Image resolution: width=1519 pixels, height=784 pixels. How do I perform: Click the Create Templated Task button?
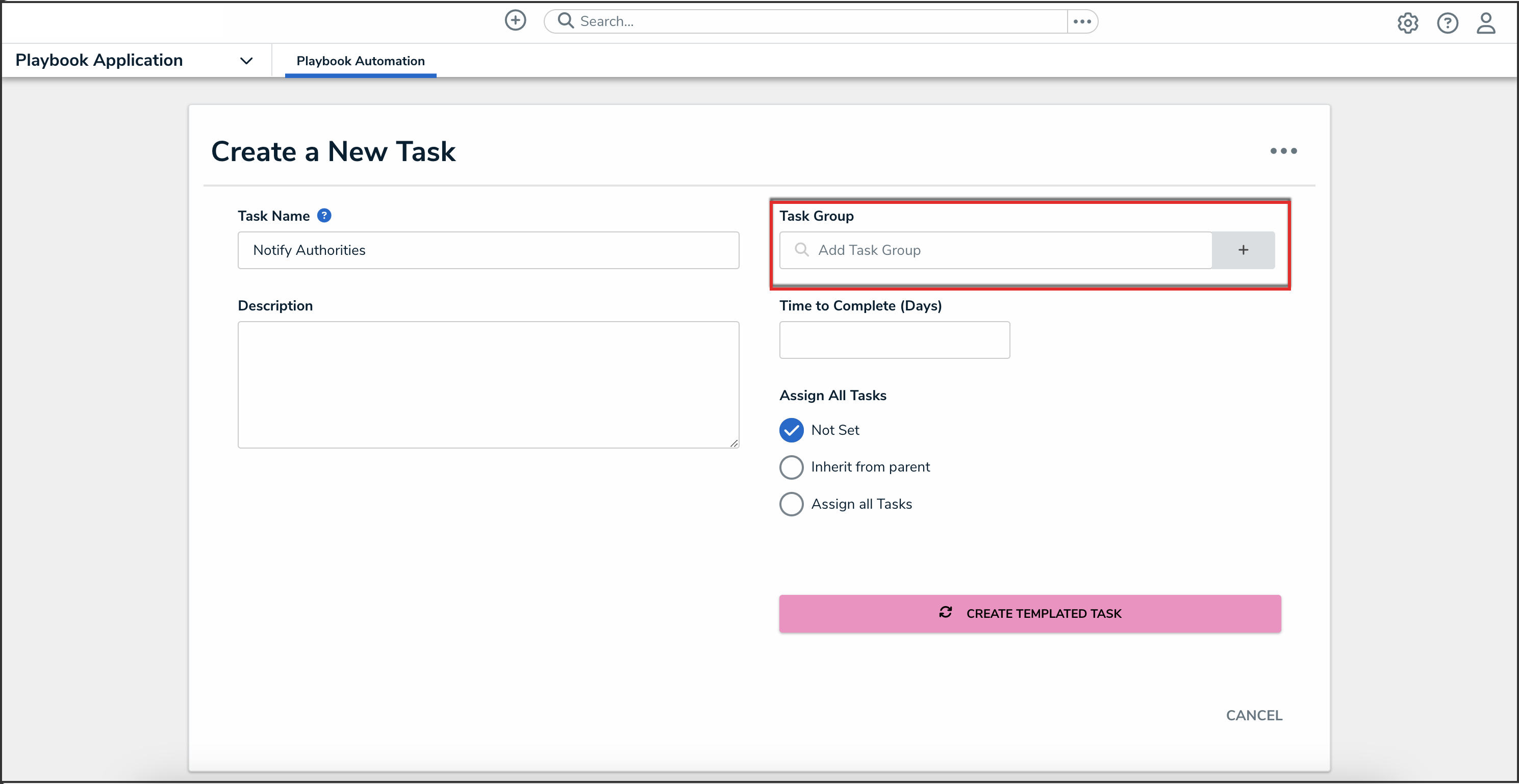pyautogui.click(x=1029, y=613)
